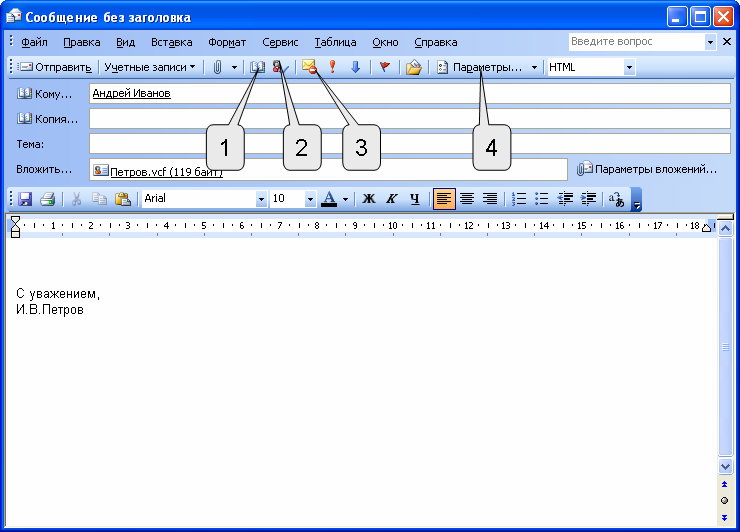
Task: Click the red follow-up flag icon
Action: 383,67
